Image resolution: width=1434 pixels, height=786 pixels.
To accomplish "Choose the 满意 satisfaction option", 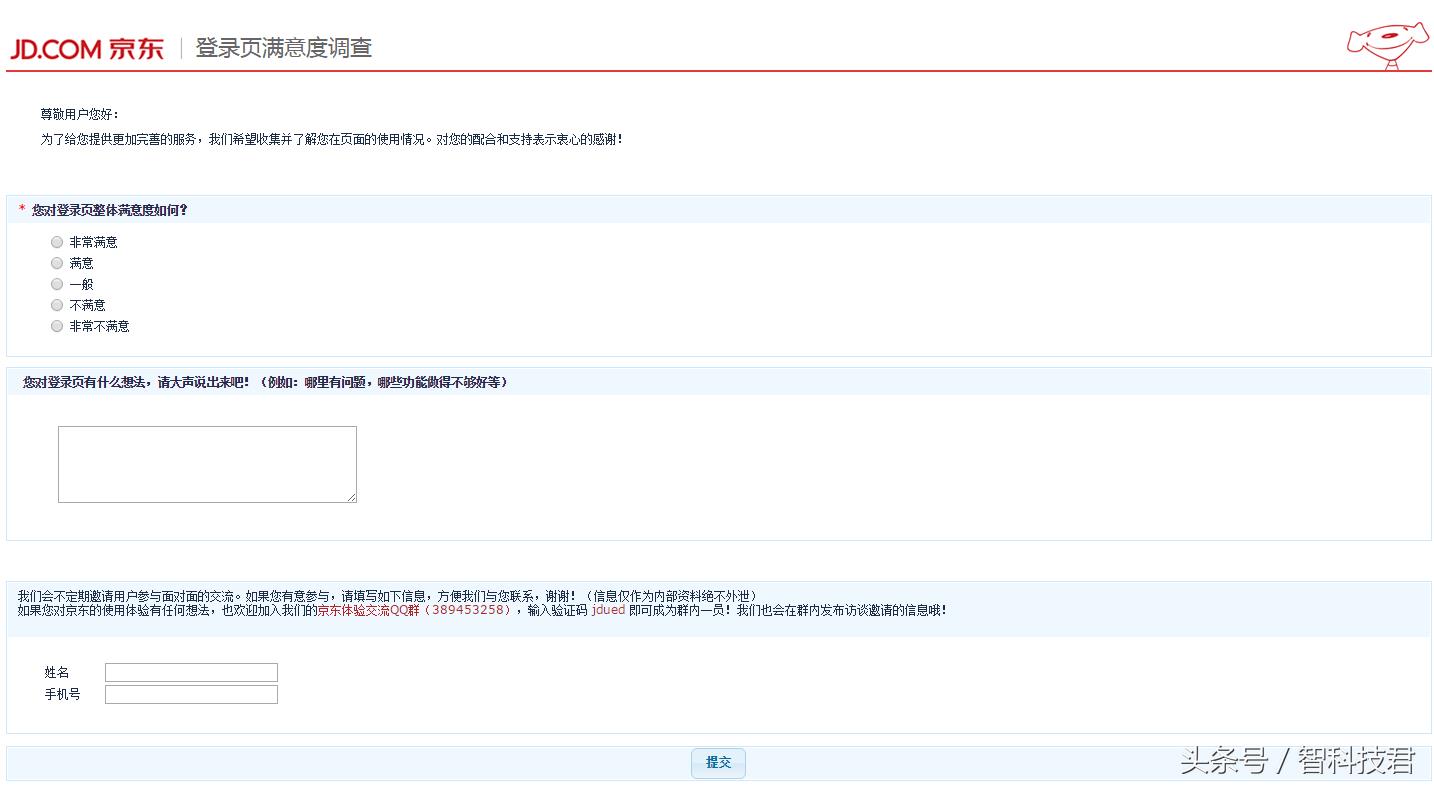I will (x=57, y=263).
